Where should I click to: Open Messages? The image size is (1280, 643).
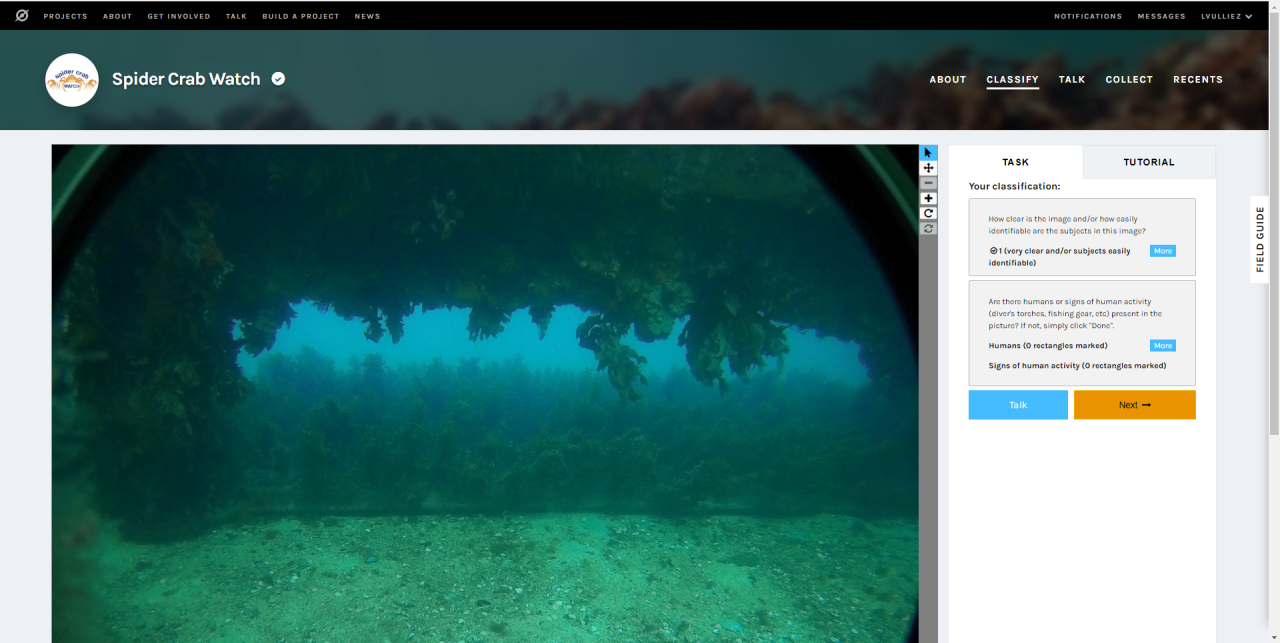1161,16
